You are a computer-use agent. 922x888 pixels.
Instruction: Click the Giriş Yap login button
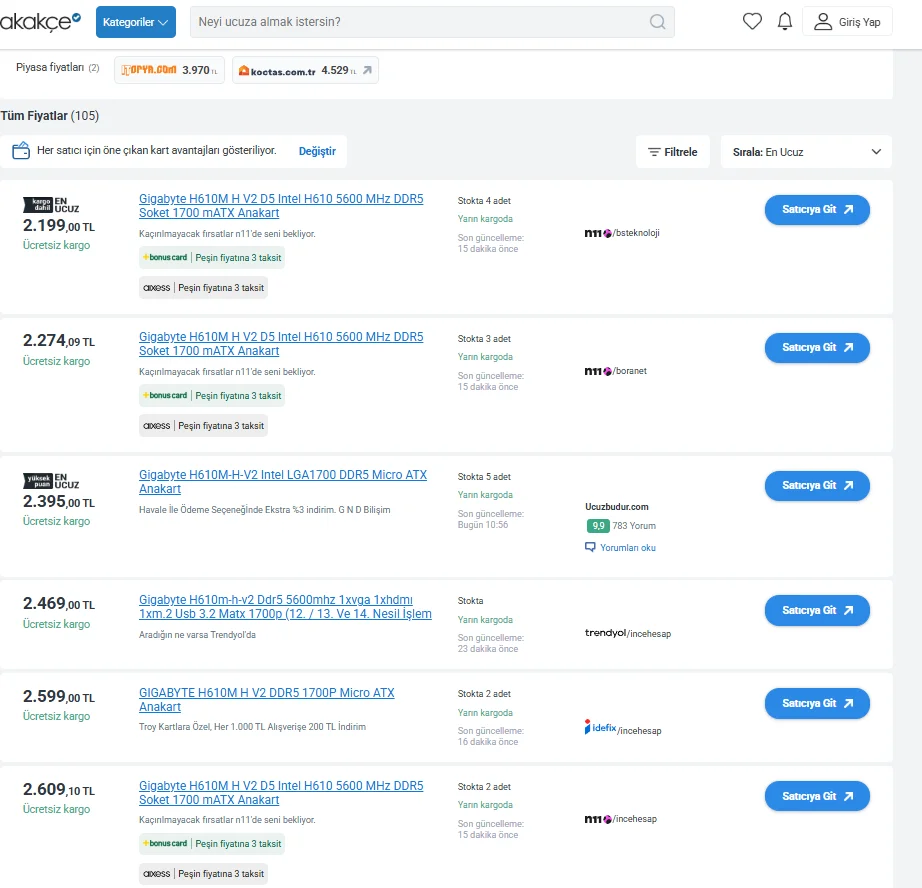click(x=847, y=22)
